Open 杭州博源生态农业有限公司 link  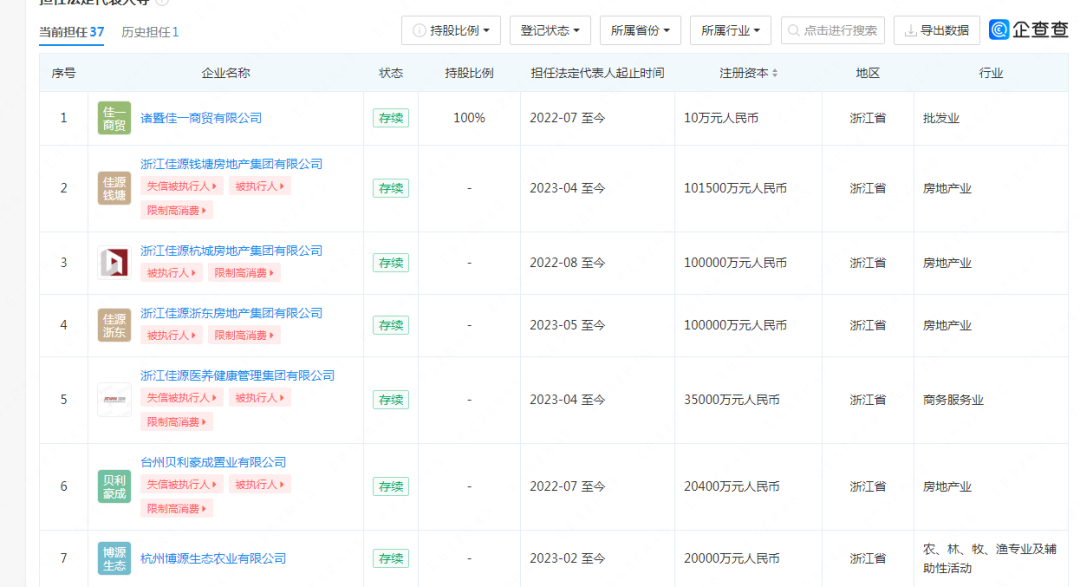214,559
